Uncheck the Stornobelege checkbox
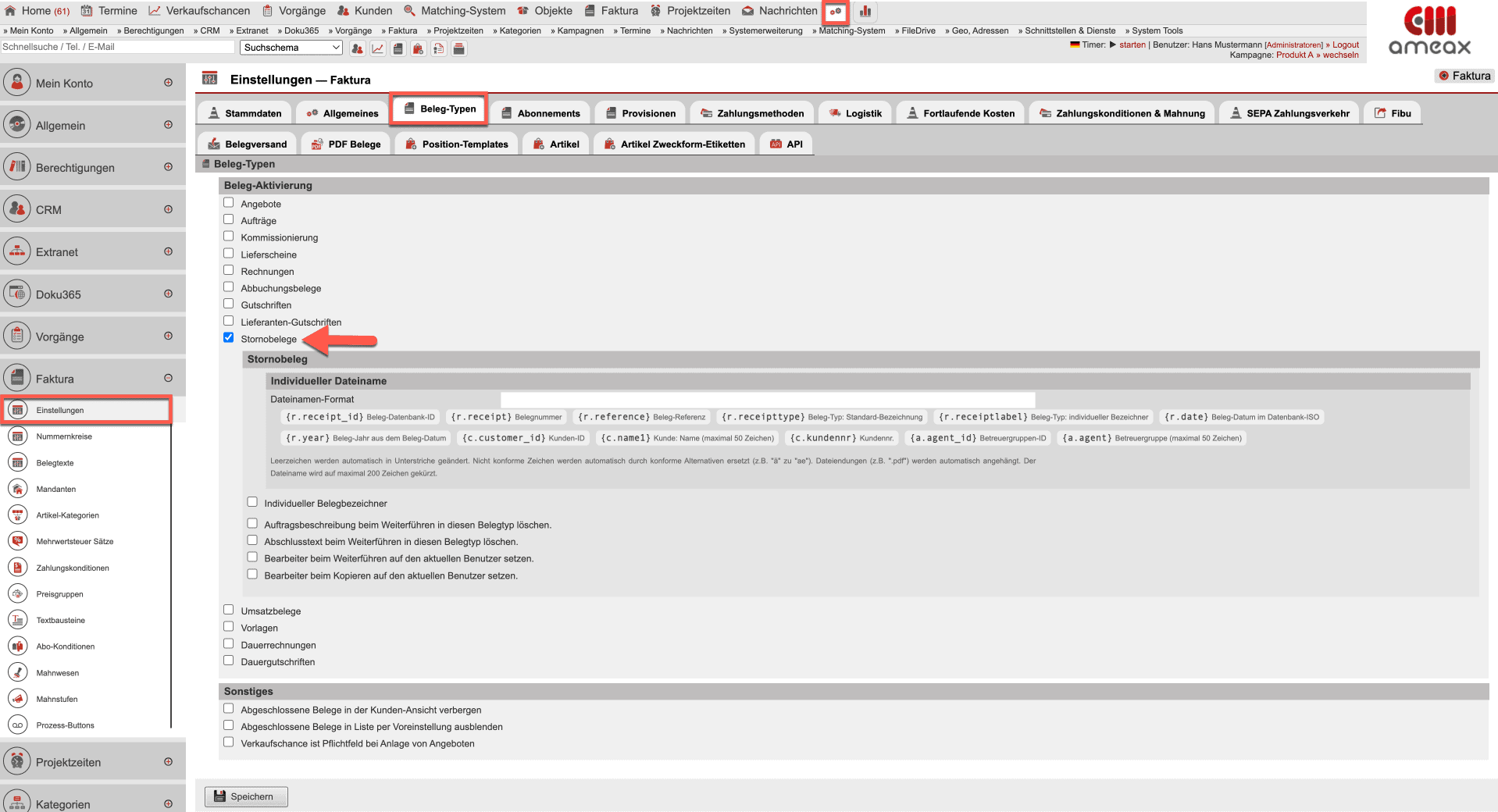Screen dimensions: 1498x812 [x=229, y=338]
